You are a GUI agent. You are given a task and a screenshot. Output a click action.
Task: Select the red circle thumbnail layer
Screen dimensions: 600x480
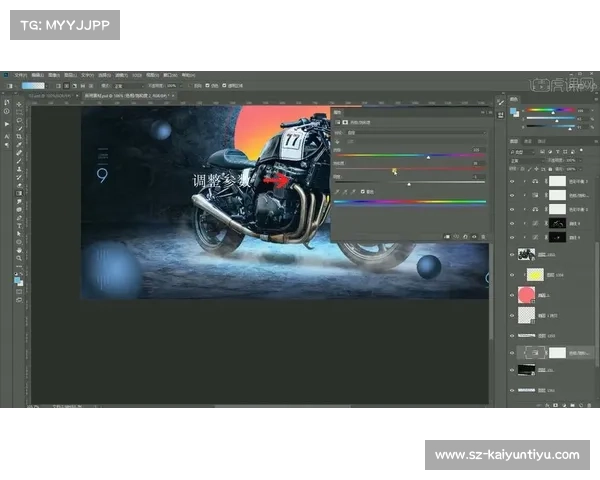click(x=526, y=294)
